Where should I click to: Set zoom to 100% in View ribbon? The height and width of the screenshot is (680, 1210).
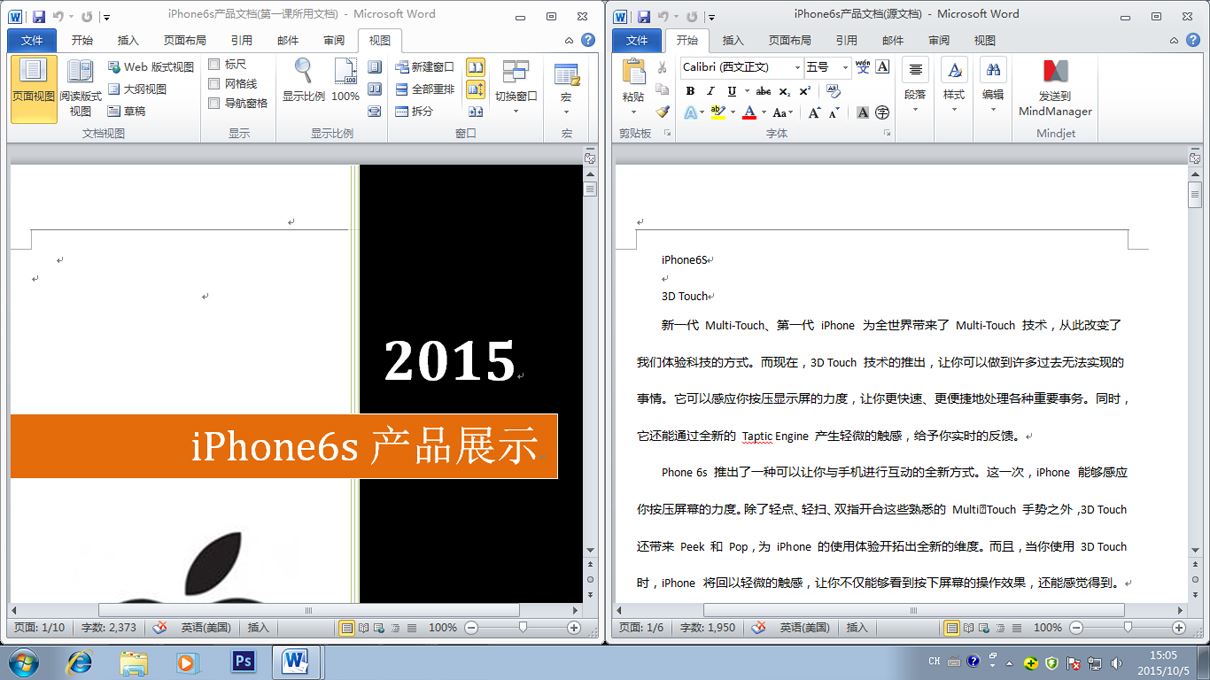[x=345, y=81]
